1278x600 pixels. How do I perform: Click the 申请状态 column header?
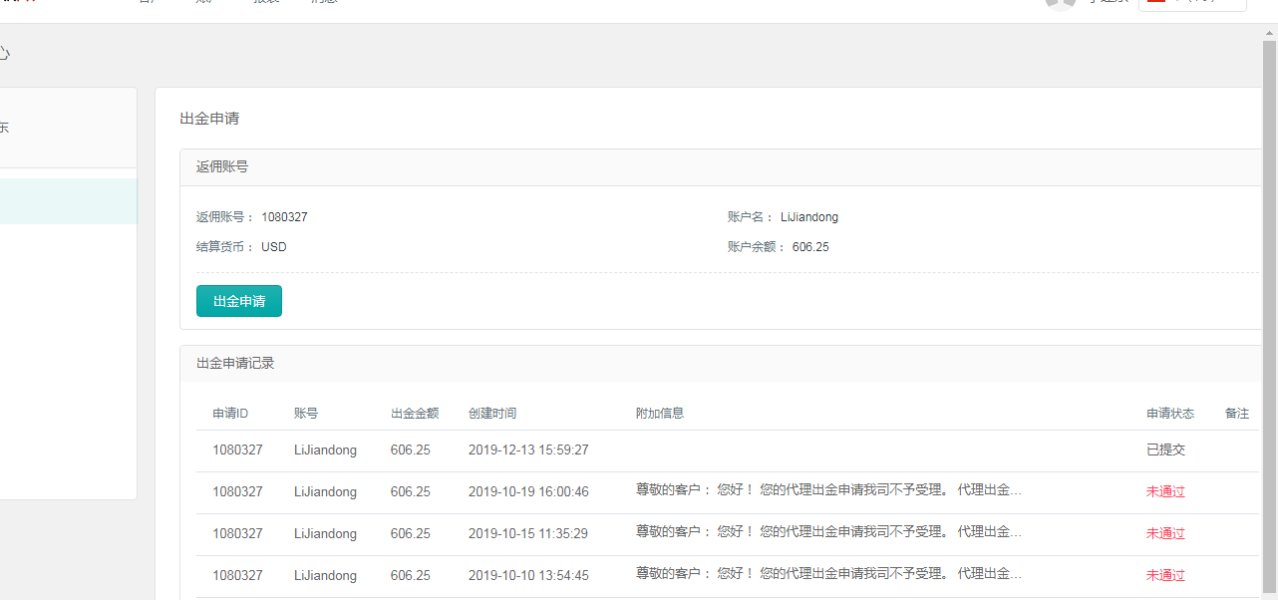[x=1170, y=414]
